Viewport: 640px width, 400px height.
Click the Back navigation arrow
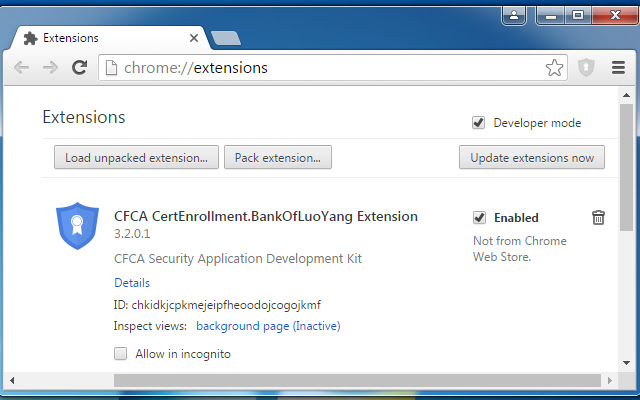22,68
